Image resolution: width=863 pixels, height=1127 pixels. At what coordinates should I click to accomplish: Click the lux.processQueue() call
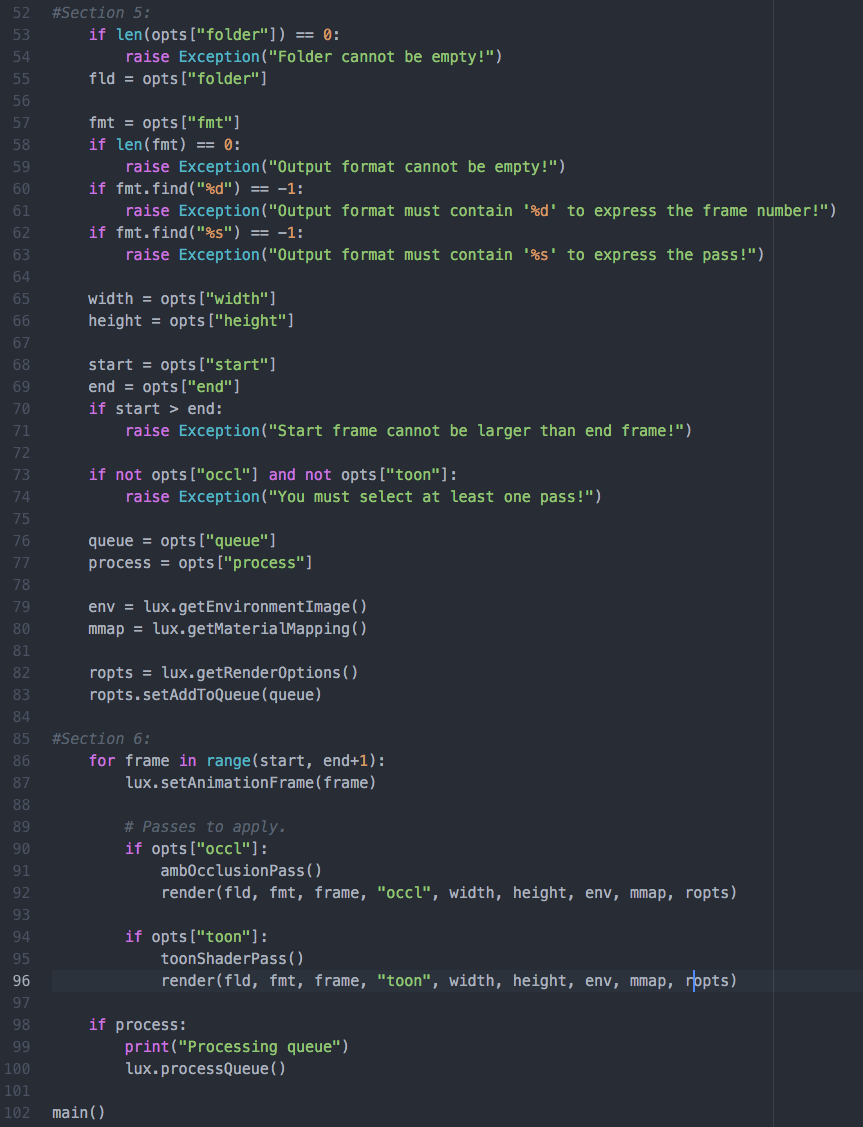[x=205, y=1069]
